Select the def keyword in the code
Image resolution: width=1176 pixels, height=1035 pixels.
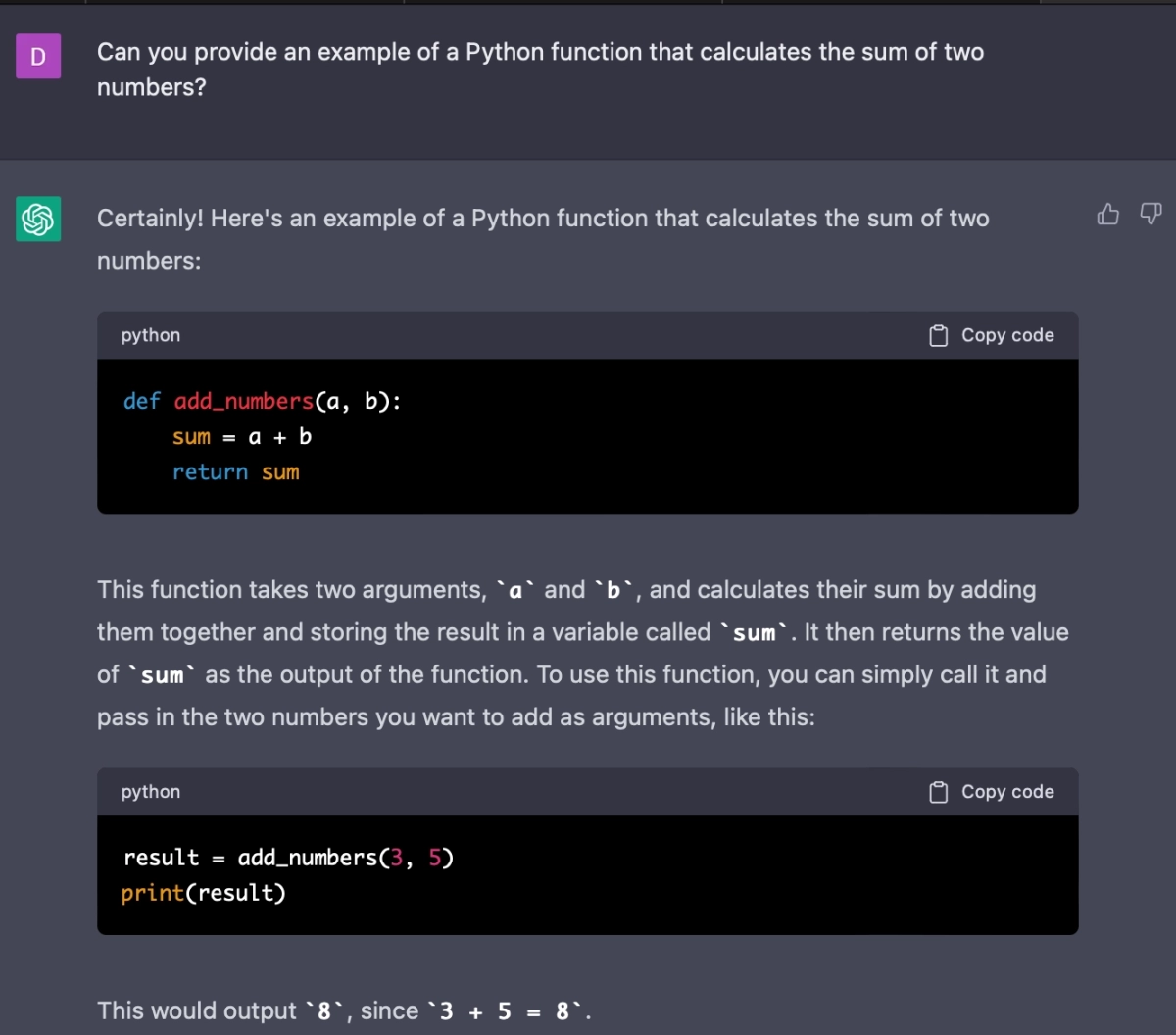pos(141,401)
